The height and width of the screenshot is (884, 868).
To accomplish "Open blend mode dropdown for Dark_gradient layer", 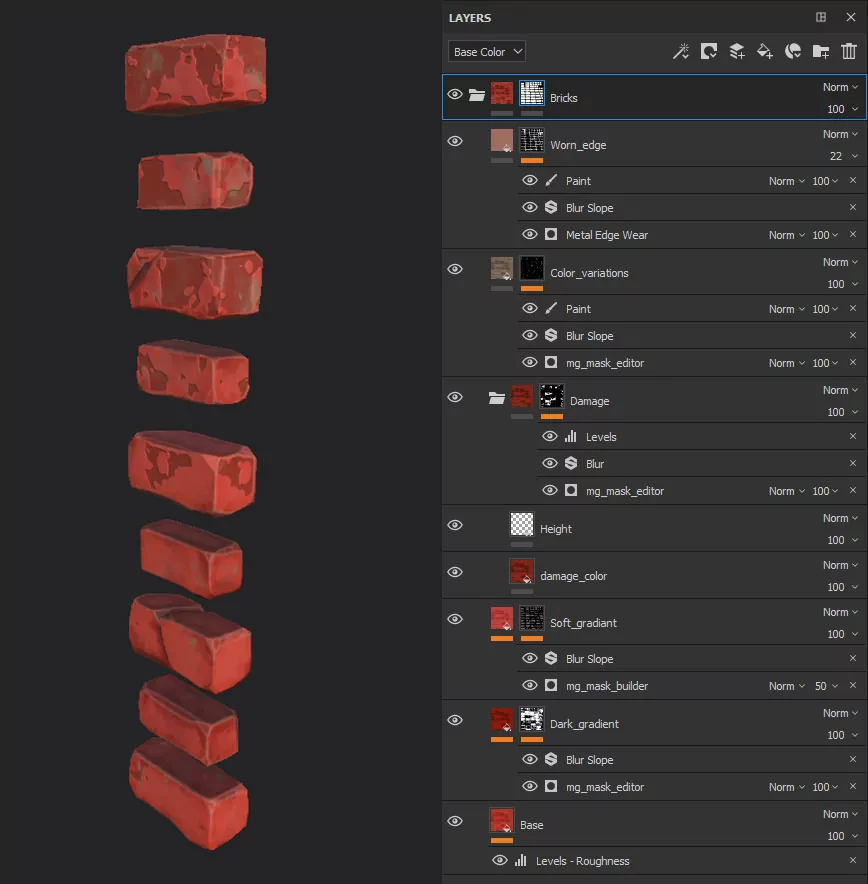I will (x=840, y=713).
